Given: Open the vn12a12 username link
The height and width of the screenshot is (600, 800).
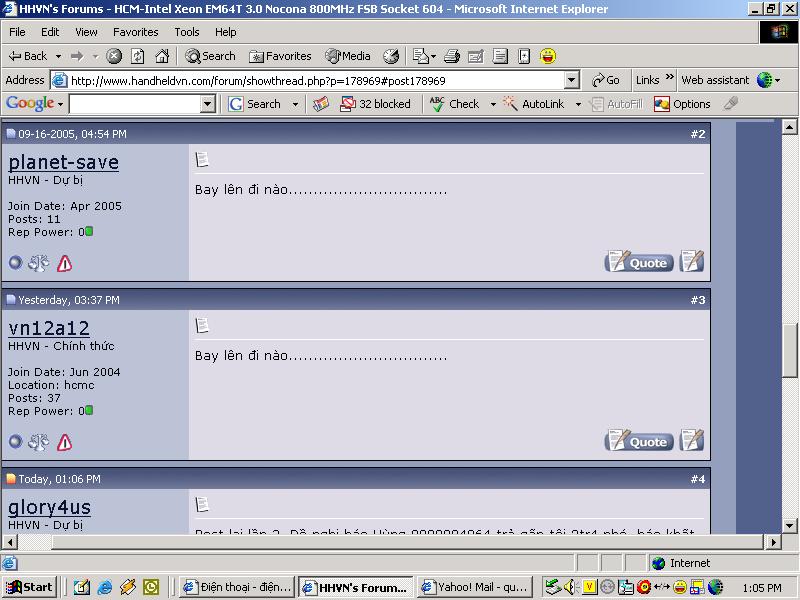Looking at the screenshot, I should pos(49,328).
